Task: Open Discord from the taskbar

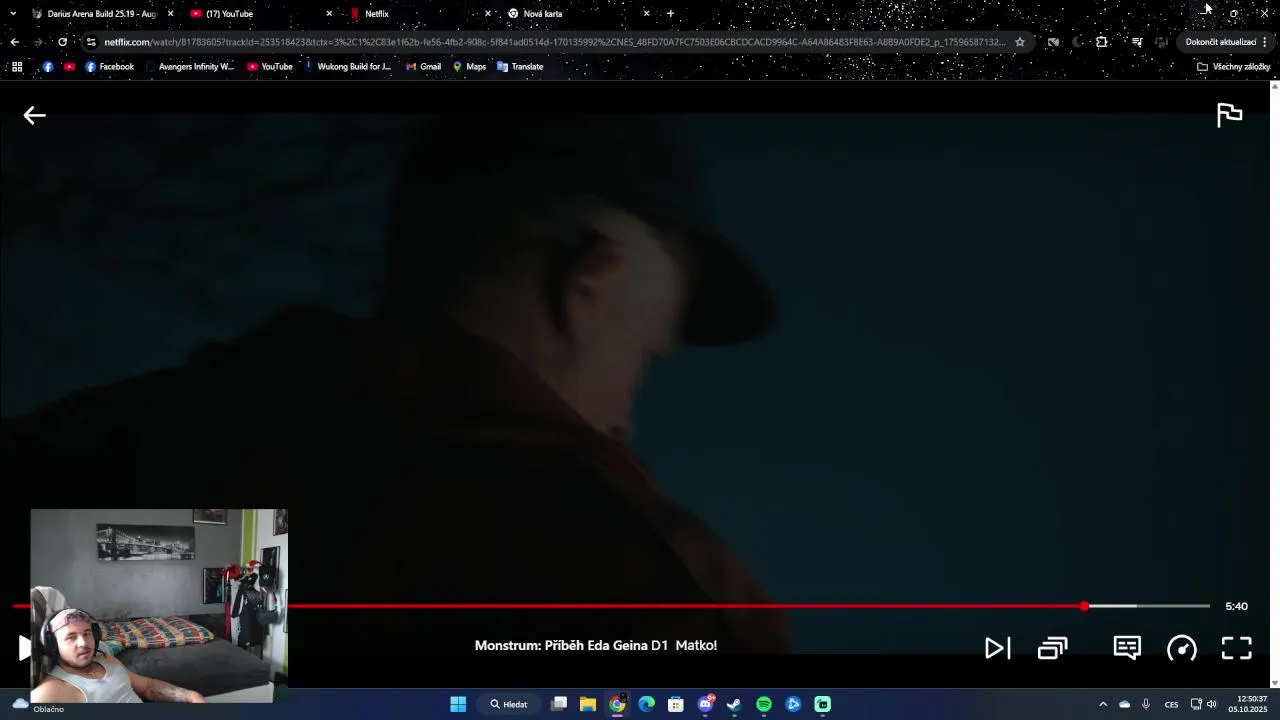Action: coord(706,704)
